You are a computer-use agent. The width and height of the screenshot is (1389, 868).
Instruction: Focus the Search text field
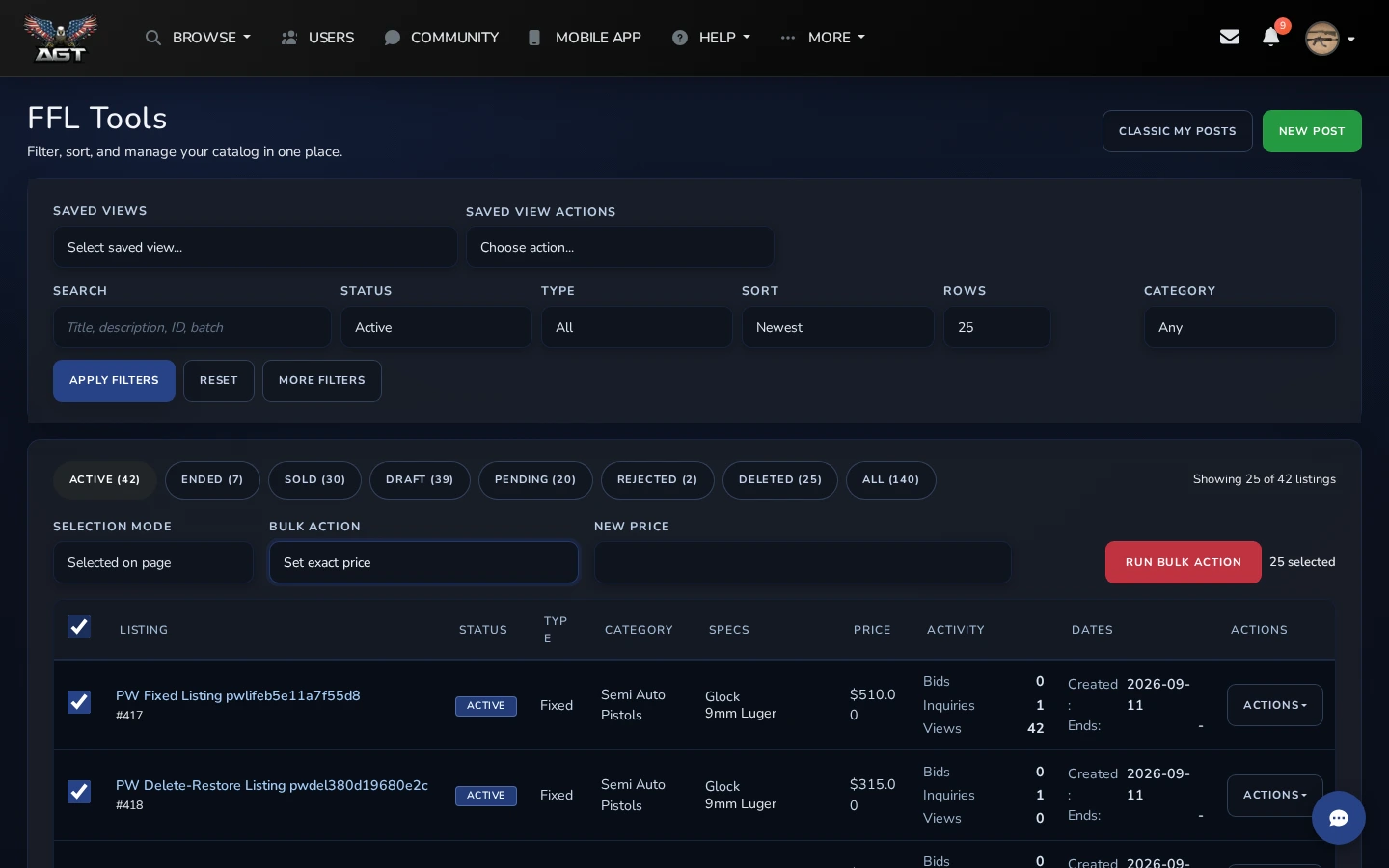pos(192,327)
